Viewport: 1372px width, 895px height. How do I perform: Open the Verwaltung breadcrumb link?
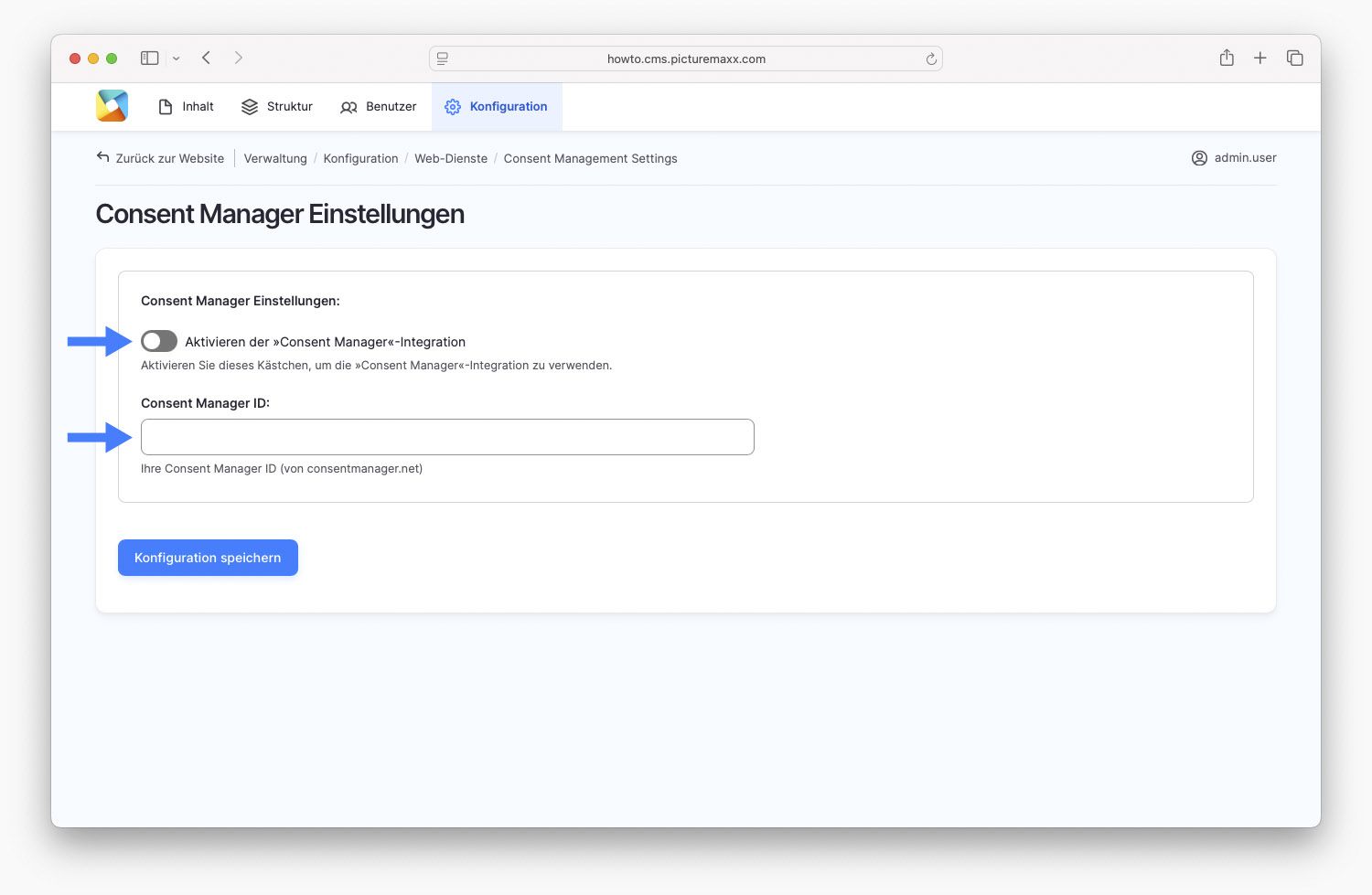(x=275, y=158)
